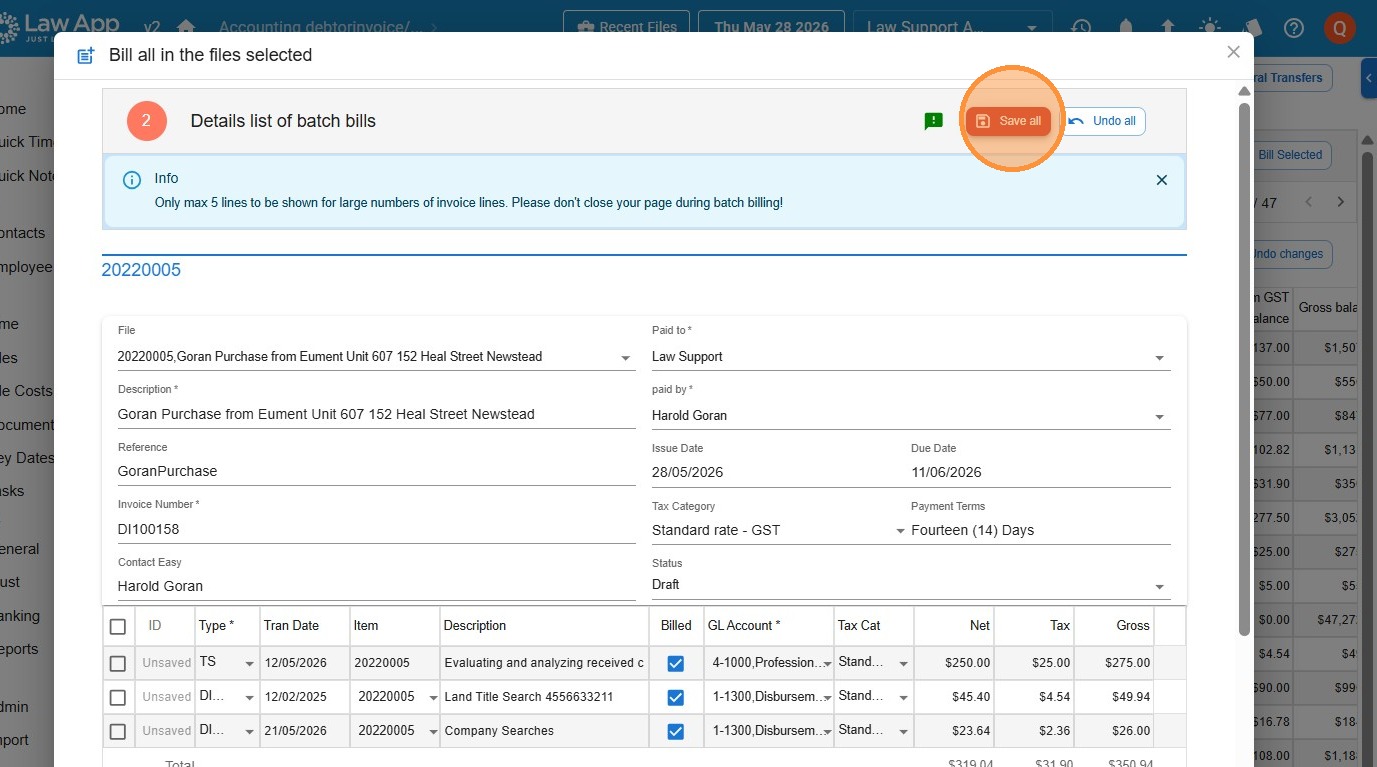Open notifications bell in top bar

click(1126, 27)
